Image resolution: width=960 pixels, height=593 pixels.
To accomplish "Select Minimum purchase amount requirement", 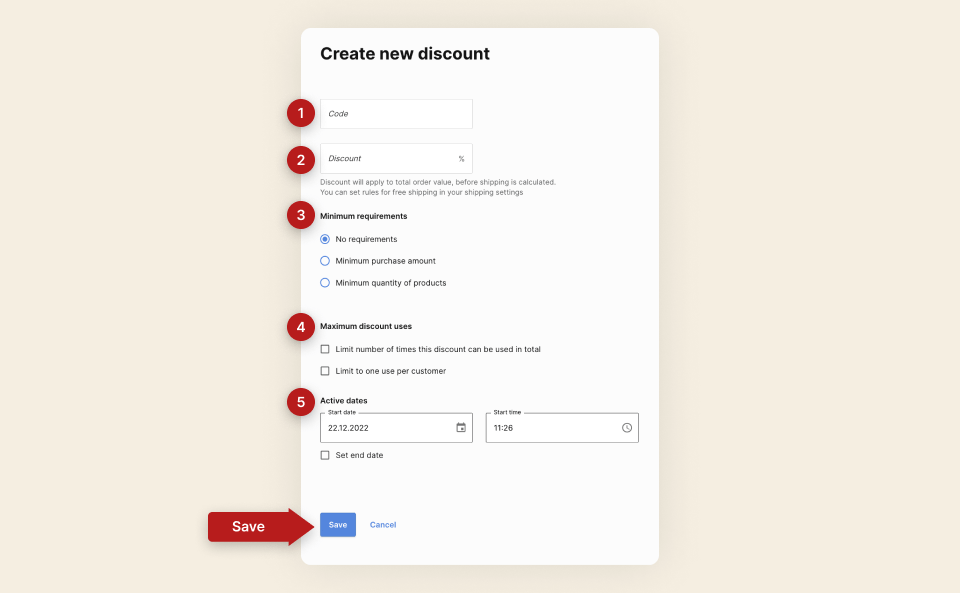I will pyautogui.click(x=325, y=261).
